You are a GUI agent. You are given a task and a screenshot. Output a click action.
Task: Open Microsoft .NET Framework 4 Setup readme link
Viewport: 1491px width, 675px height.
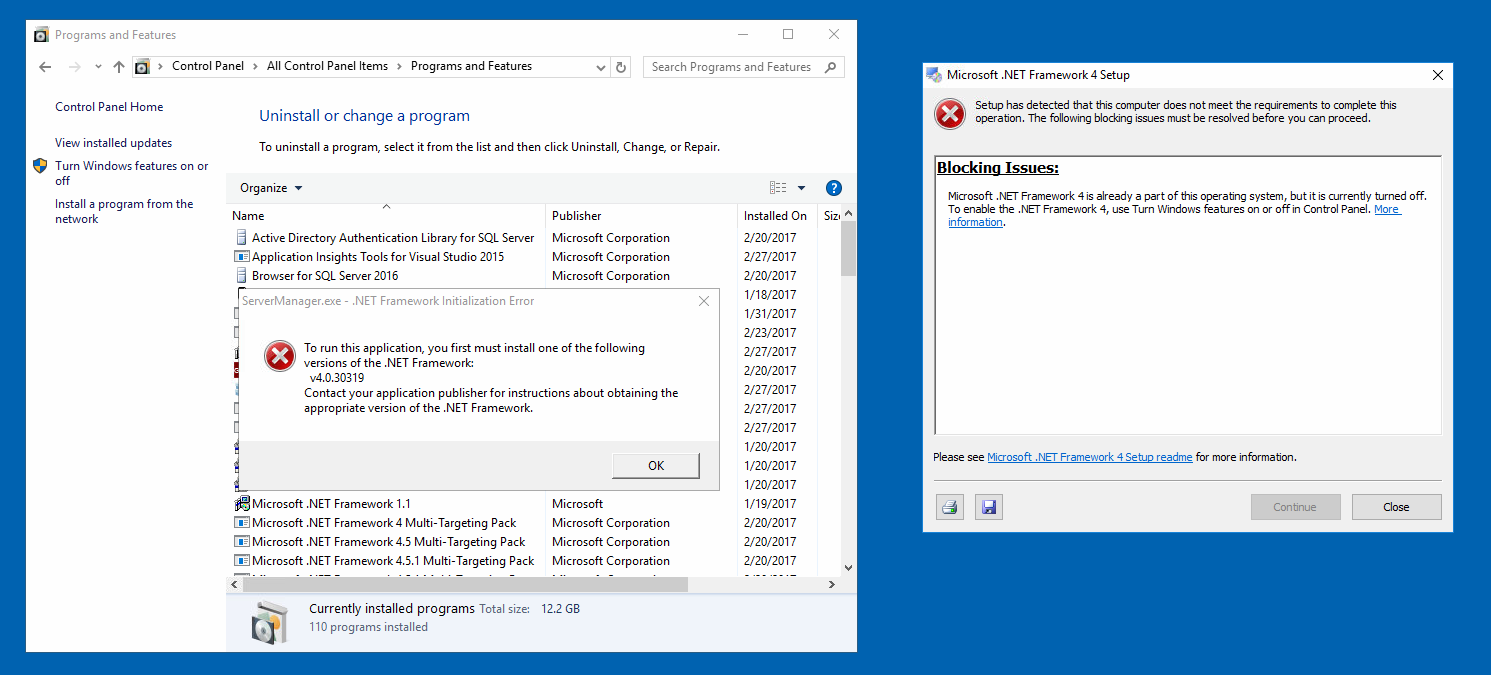point(1089,457)
